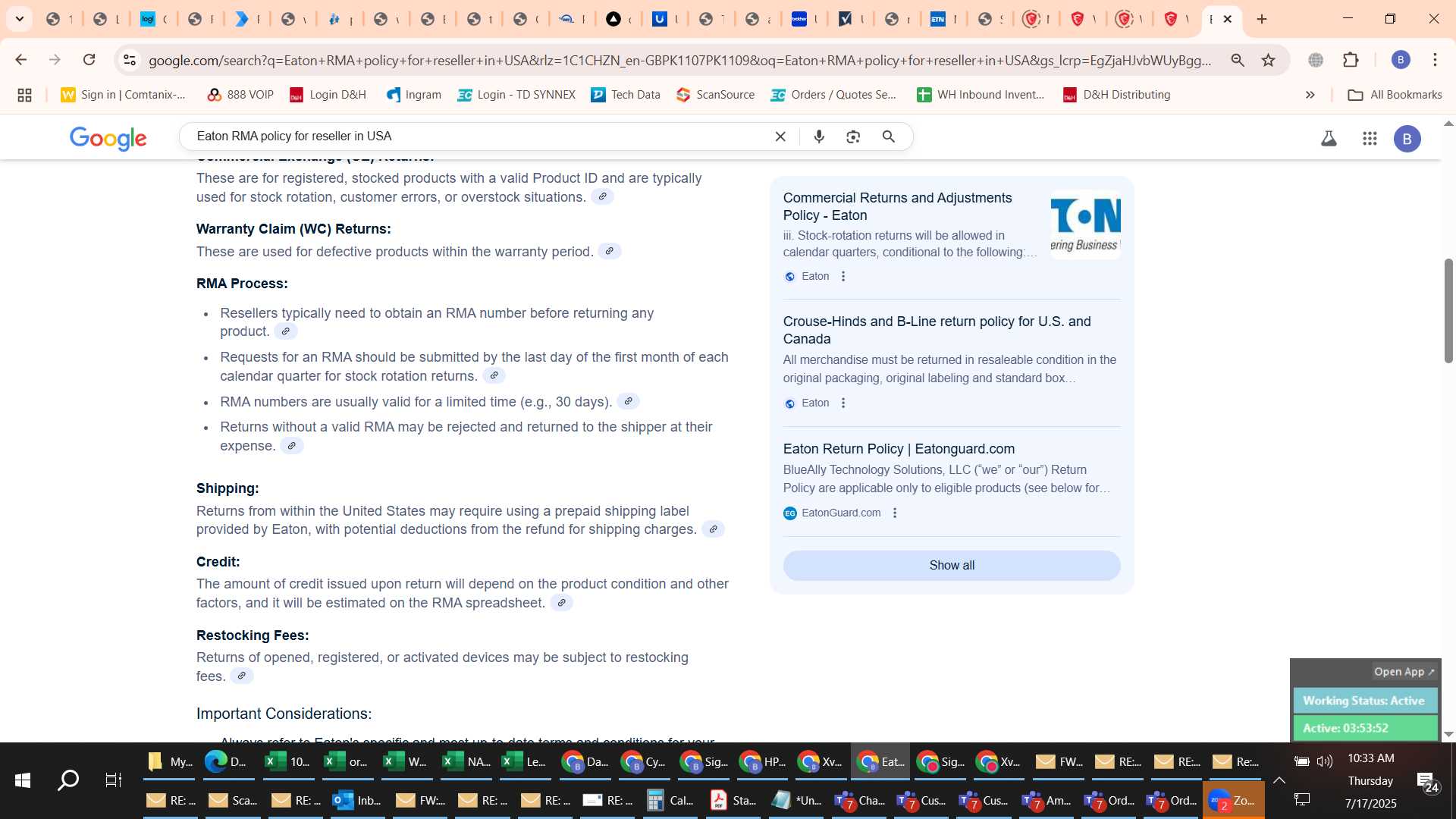The image size is (1456, 819).
Task: Clear the search query with the X
Action: (780, 136)
